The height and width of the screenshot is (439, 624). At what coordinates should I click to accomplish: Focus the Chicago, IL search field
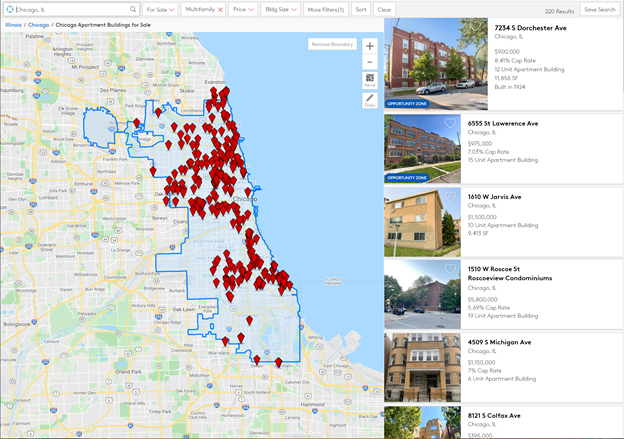pyautogui.click(x=68, y=9)
